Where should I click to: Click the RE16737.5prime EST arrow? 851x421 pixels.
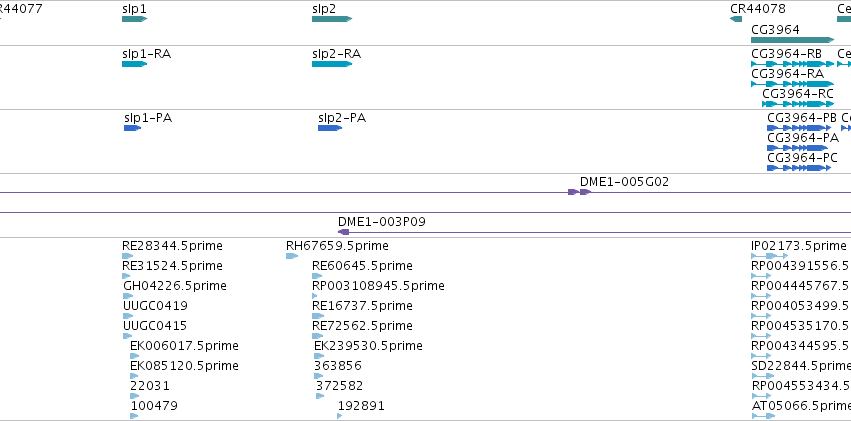point(318,316)
